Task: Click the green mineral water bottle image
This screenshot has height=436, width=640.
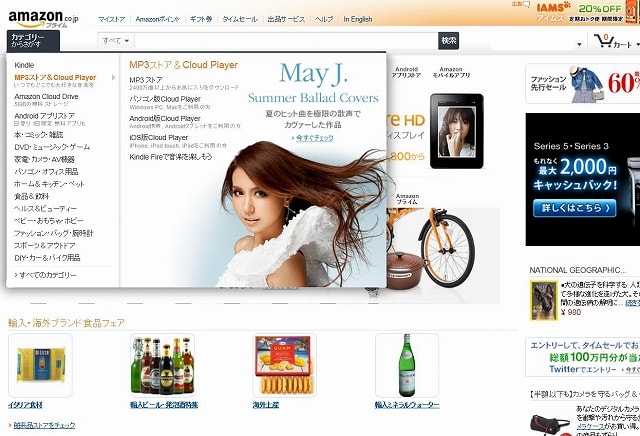Action: [407, 365]
